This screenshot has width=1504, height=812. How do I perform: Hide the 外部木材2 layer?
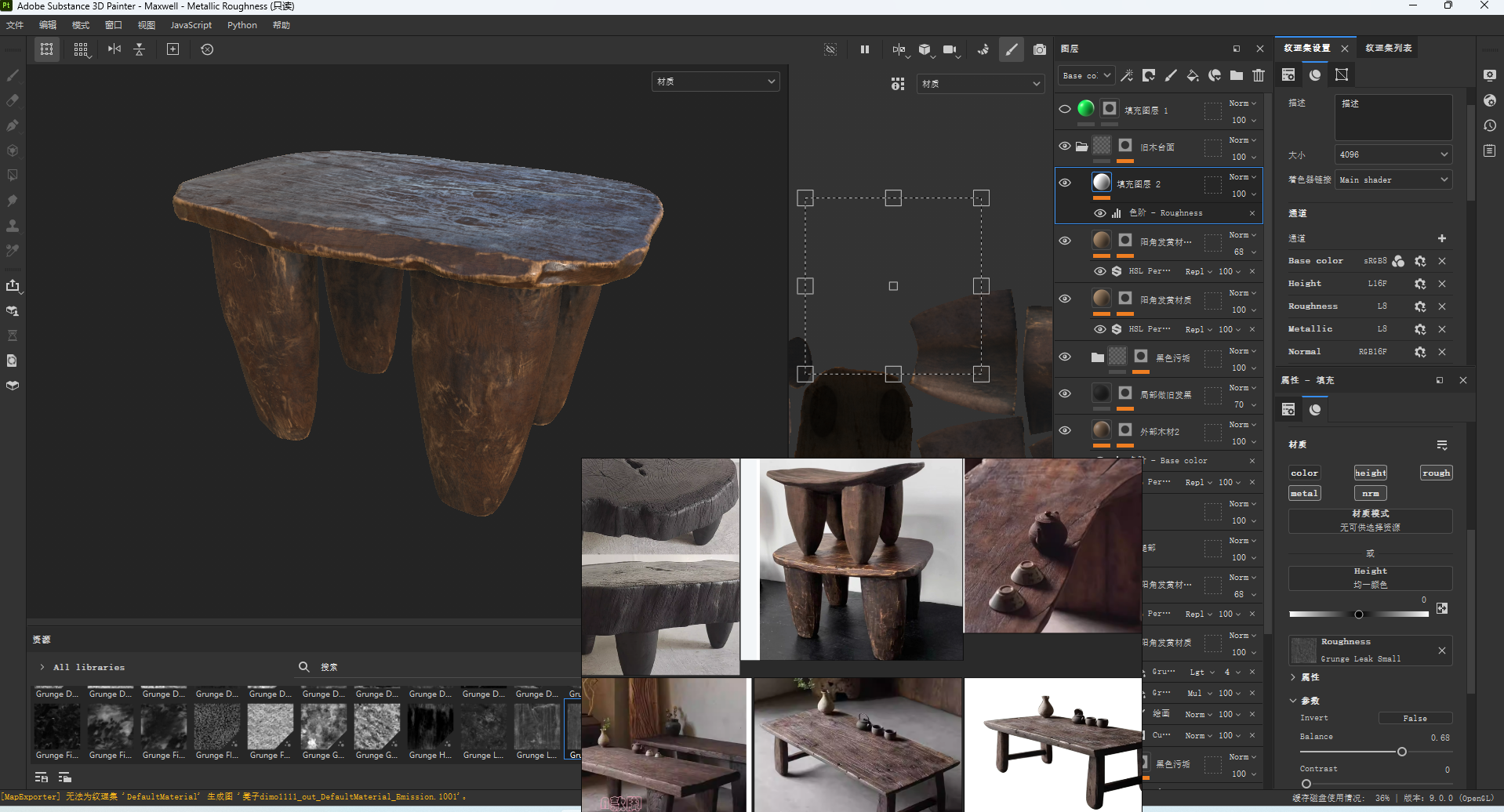(x=1065, y=431)
